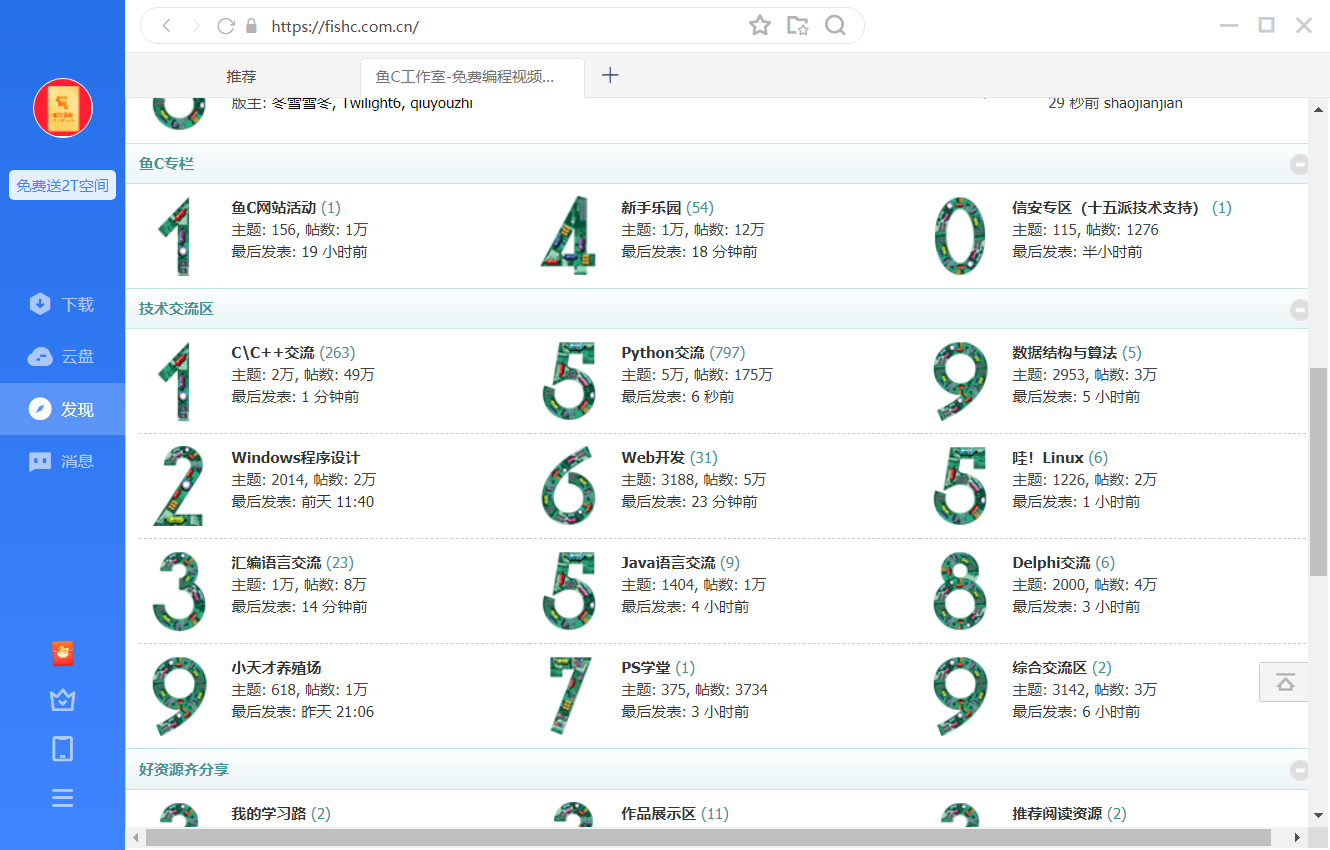Bookmark page with the star icon

point(760,26)
